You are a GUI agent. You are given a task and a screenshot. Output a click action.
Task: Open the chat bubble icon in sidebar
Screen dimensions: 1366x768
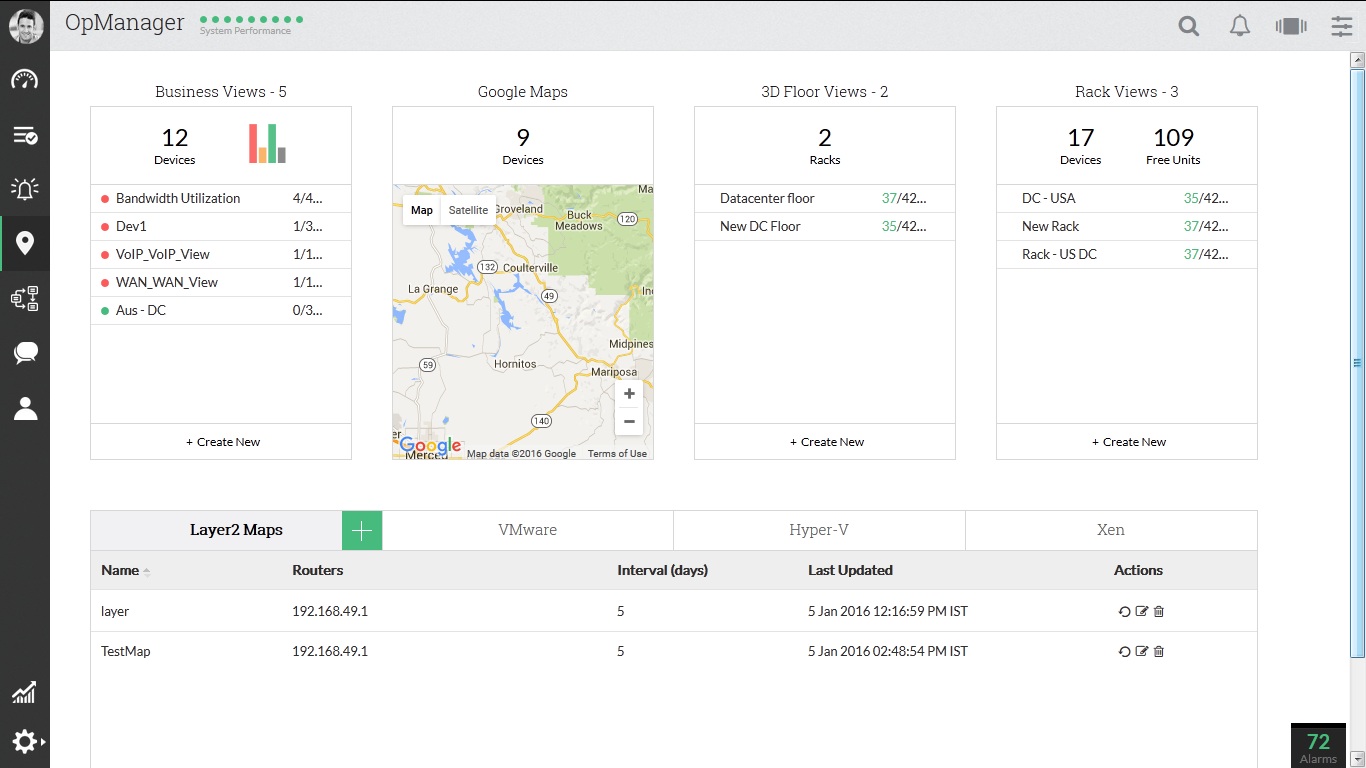[25, 352]
